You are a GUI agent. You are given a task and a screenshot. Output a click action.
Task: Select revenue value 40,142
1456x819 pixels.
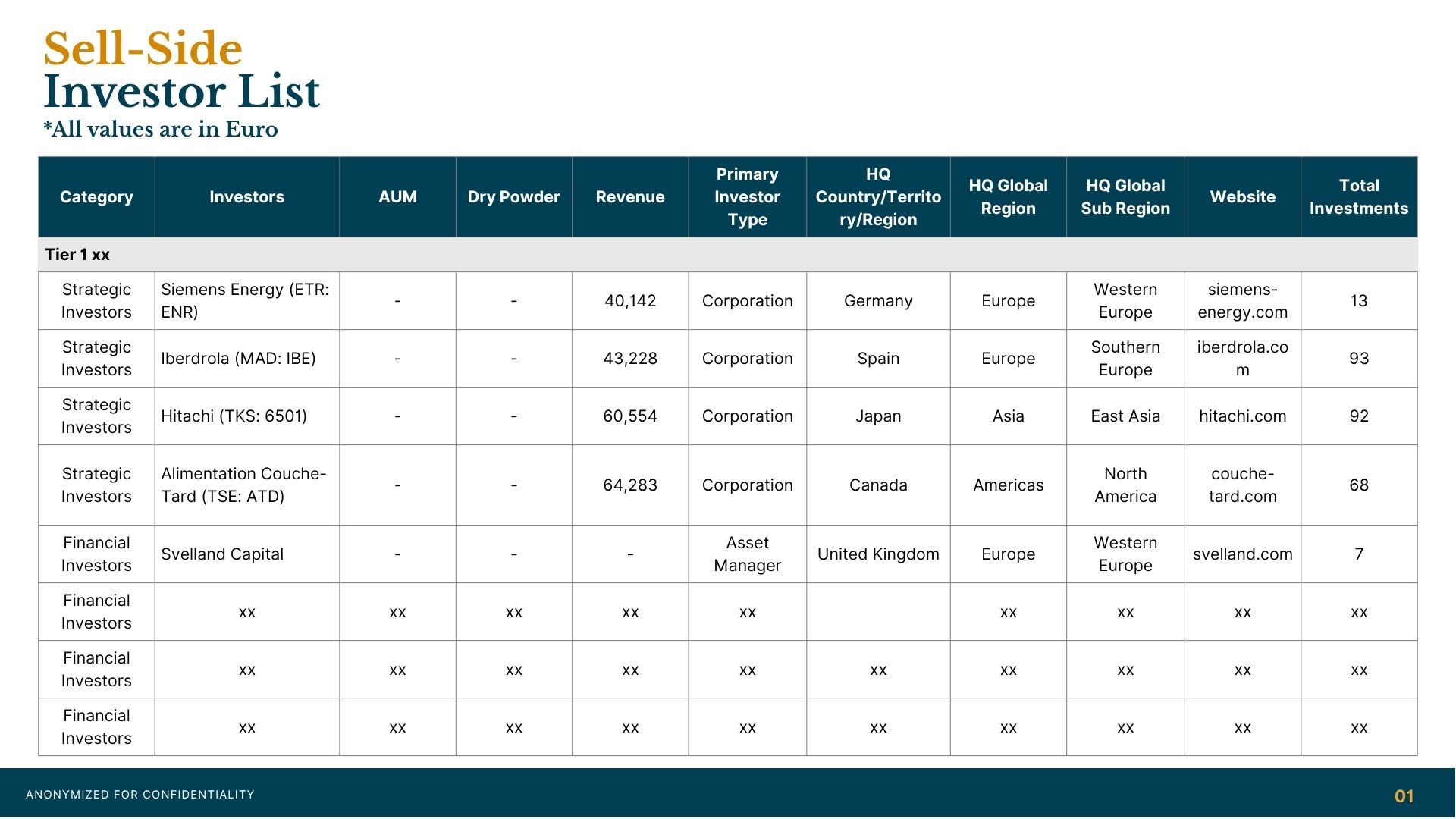click(x=630, y=301)
